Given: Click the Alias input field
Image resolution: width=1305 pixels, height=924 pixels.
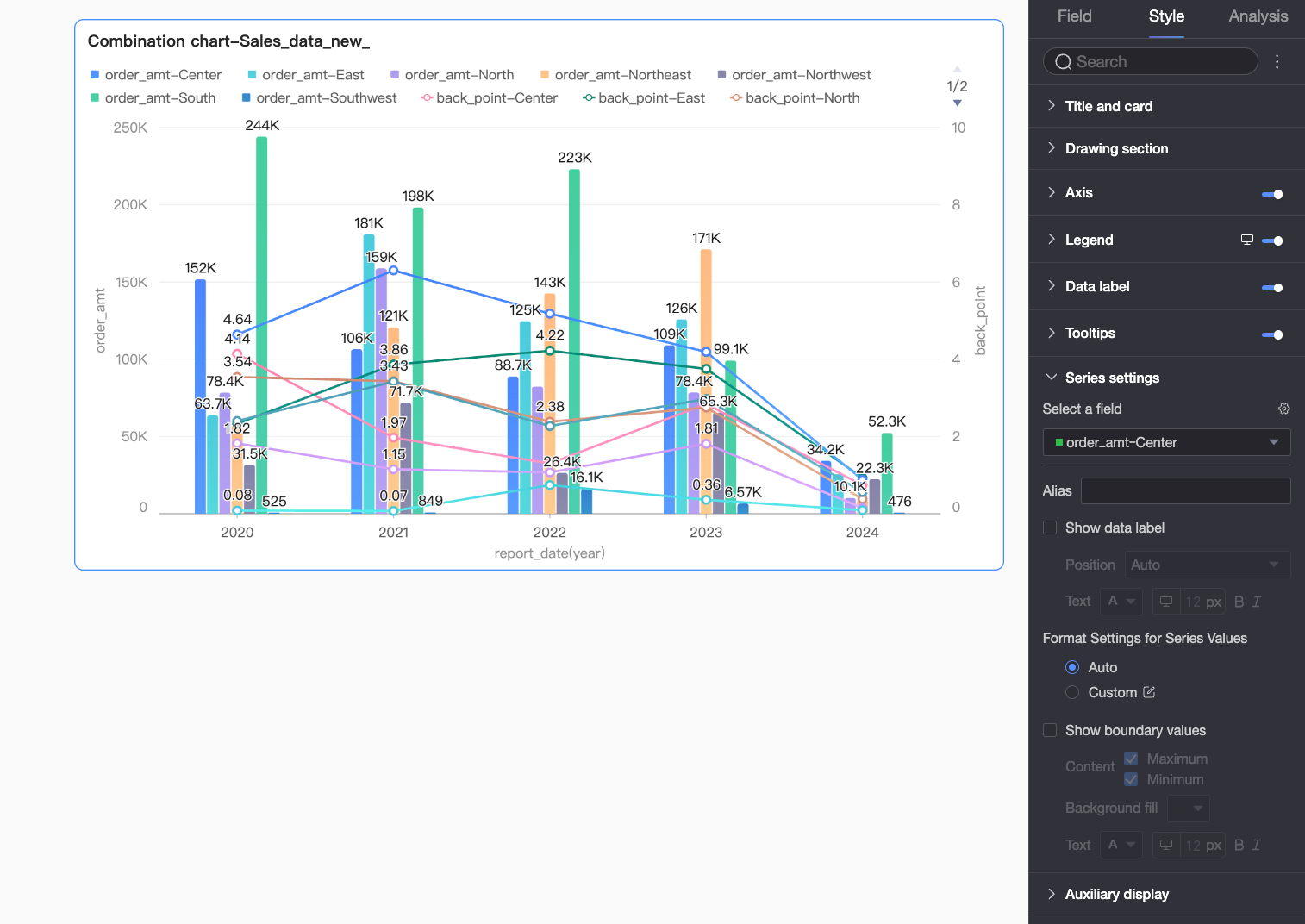Looking at the screenshot, I should pos(1185,490).
